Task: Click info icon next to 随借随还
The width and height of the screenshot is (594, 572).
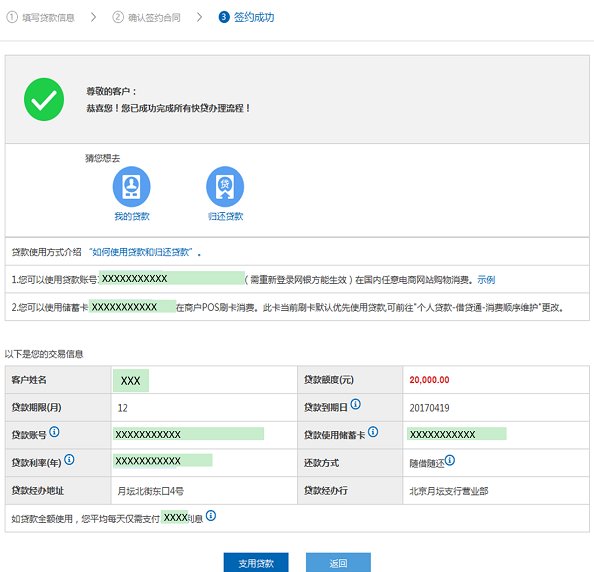Action: pyautogui.click(x=450, y=460)
